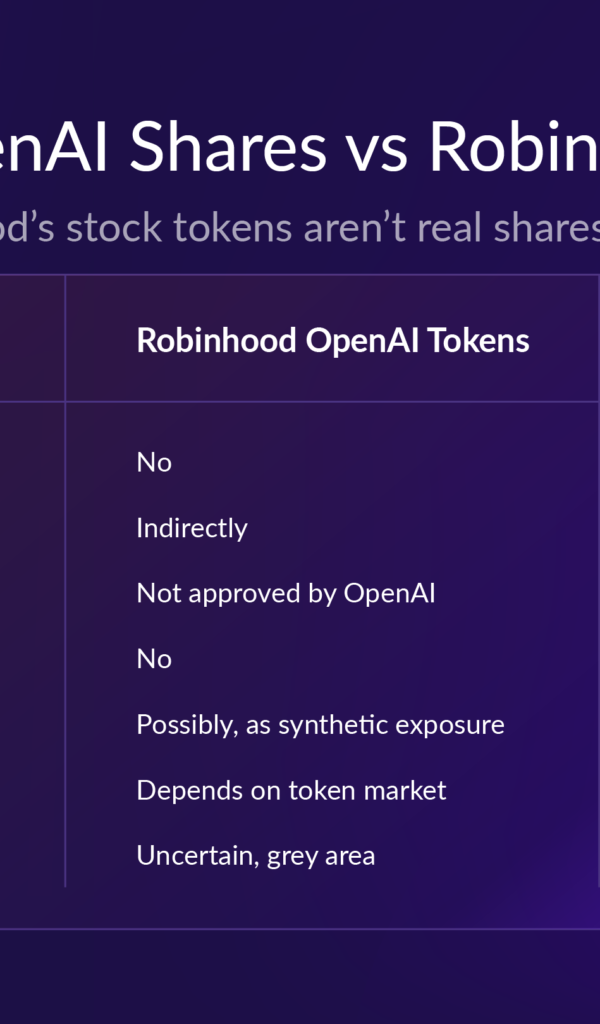Screen dimensions: 600x1024
Task: Click the "Not approved by OpenAI" row
Action: (x=285, y=593)
